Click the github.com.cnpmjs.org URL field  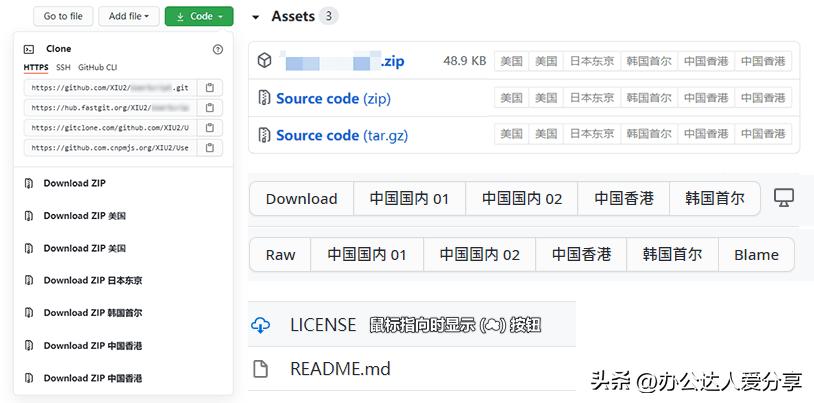[111, 147]
